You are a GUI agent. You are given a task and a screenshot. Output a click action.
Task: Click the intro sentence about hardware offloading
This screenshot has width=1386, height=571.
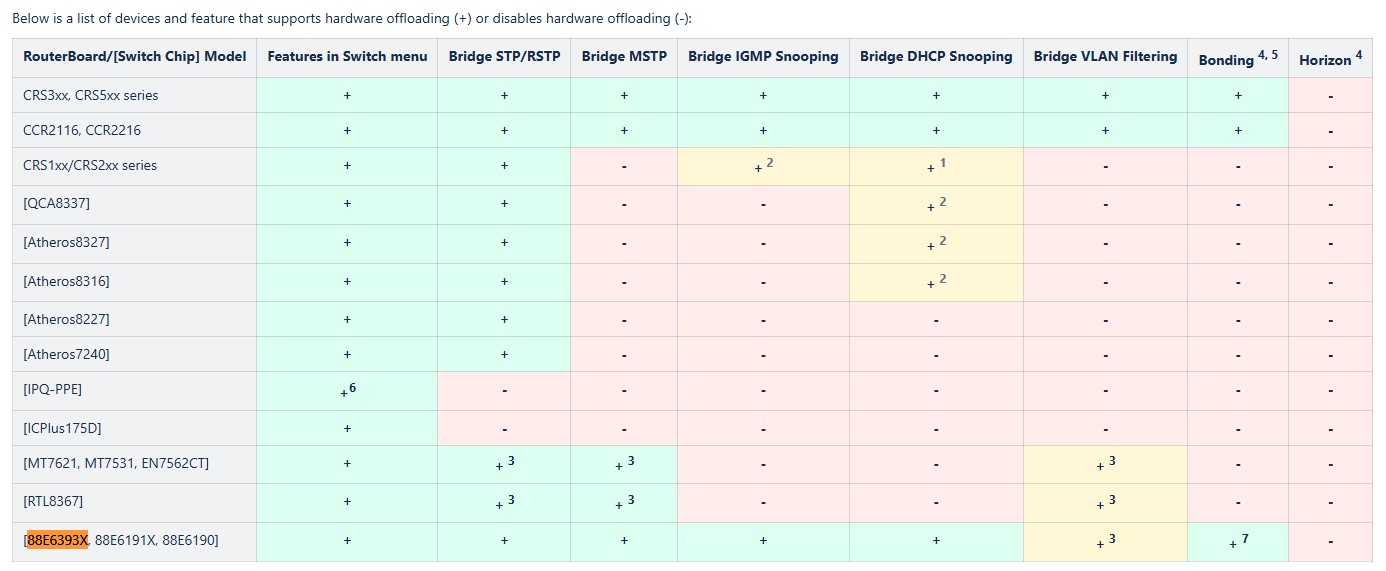(352, 19)
